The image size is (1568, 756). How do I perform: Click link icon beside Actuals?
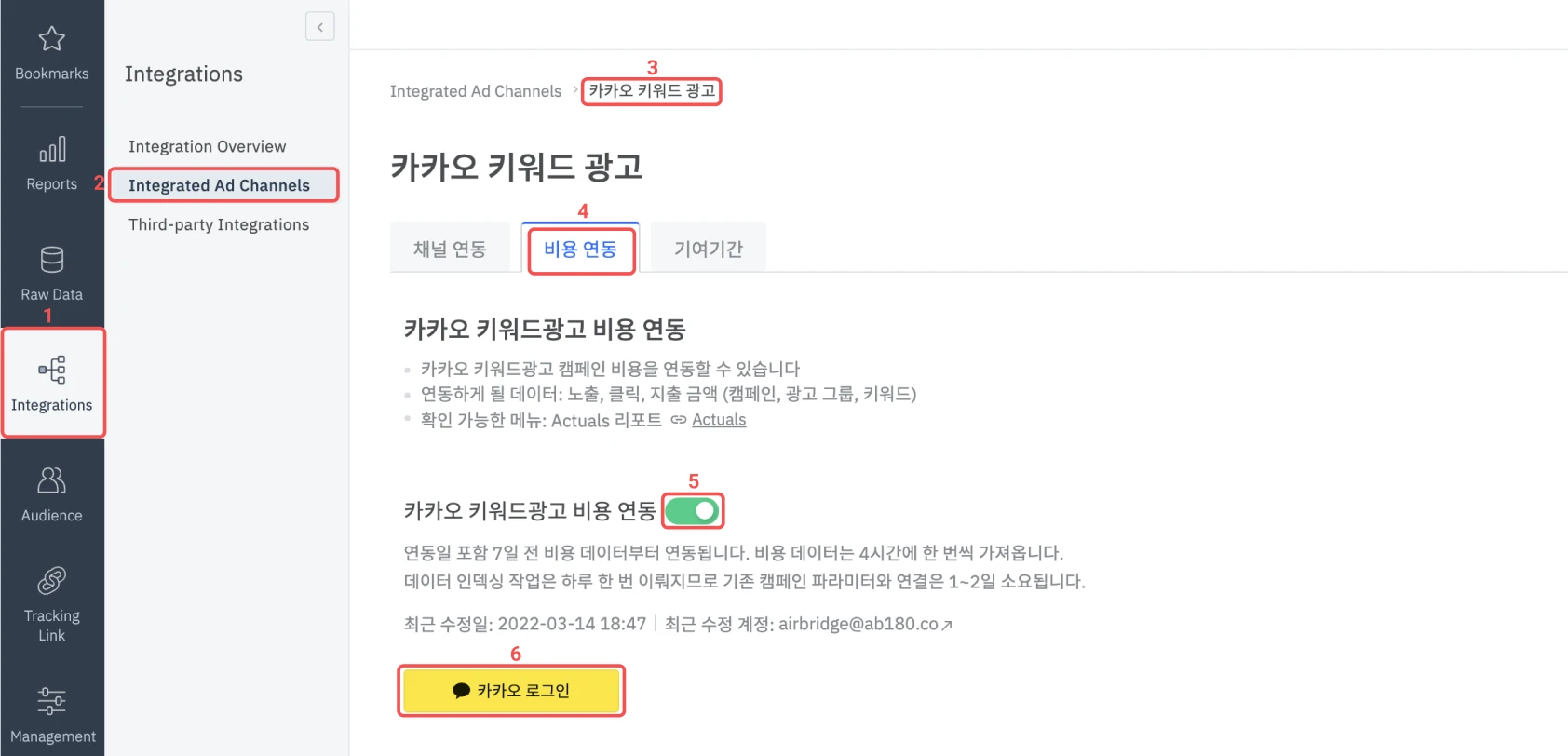click(x=679, y=420)
